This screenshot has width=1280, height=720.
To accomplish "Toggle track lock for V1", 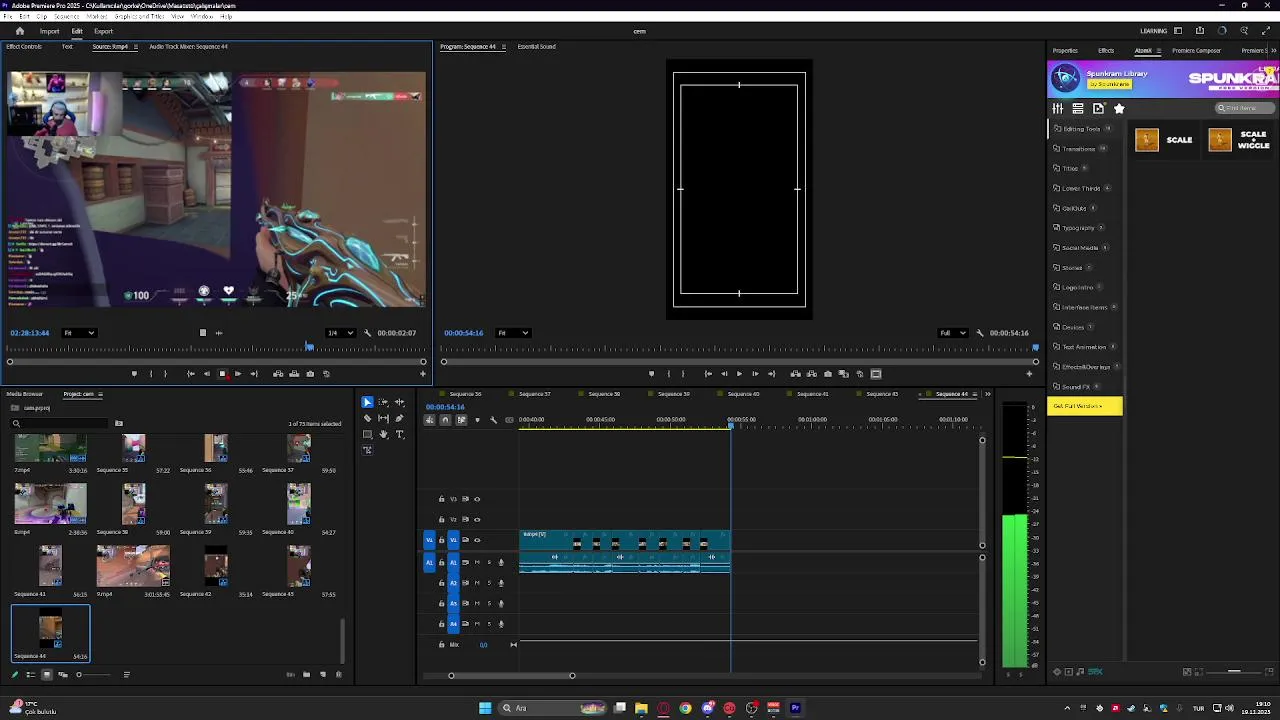I will pos(441,540).
